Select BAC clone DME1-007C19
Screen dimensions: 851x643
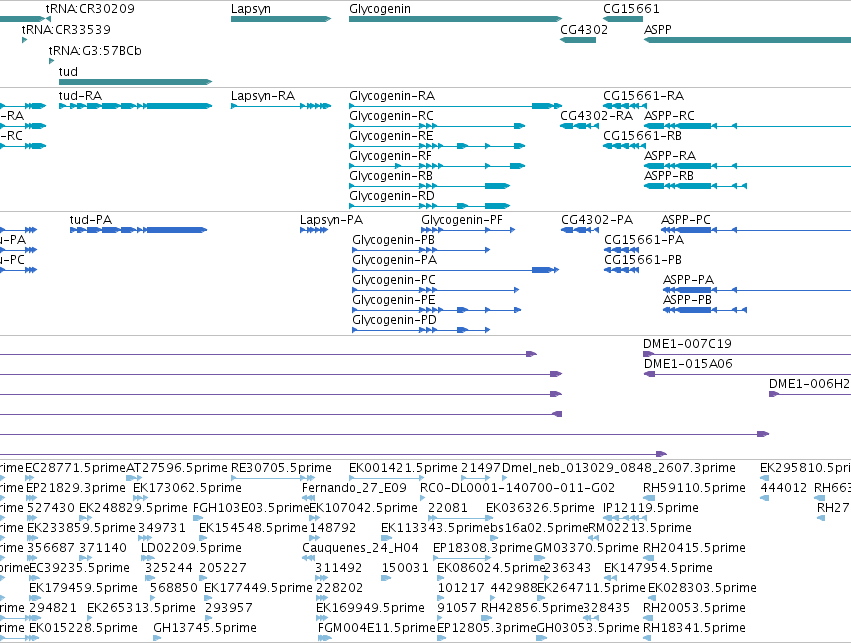coord(747,354)
